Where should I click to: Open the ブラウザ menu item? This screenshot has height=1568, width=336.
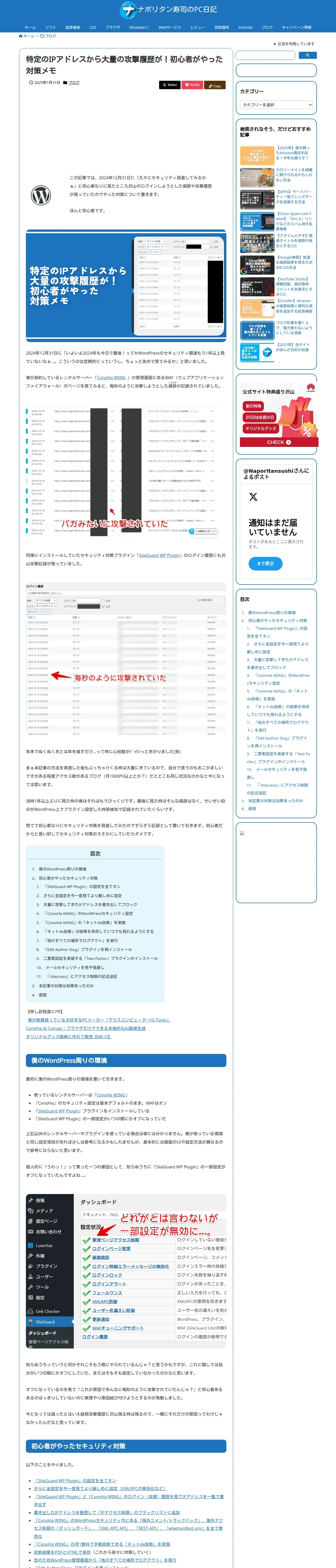113,27
